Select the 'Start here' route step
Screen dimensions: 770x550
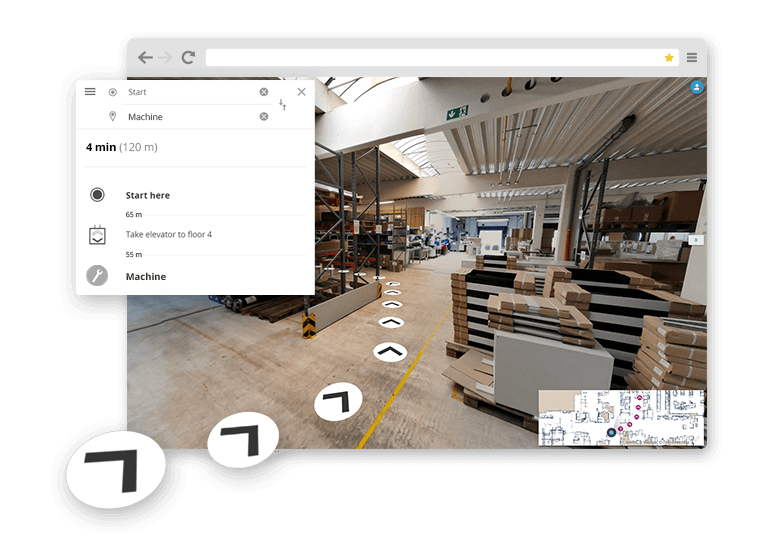point(148,196)
